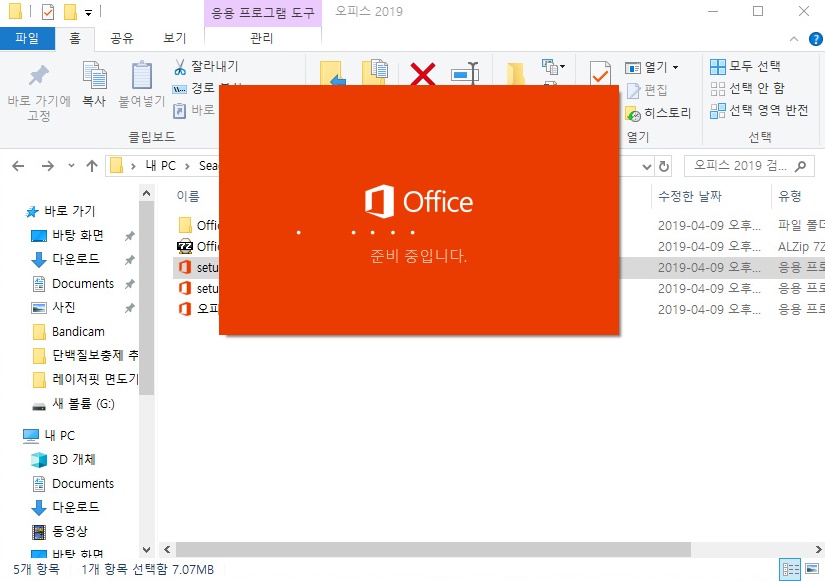Image resolution: width=825 pixels, height=581 pixels.
Task: Click the 단백질보충제 folder in sidebar
Action: [x=85, y=355]
